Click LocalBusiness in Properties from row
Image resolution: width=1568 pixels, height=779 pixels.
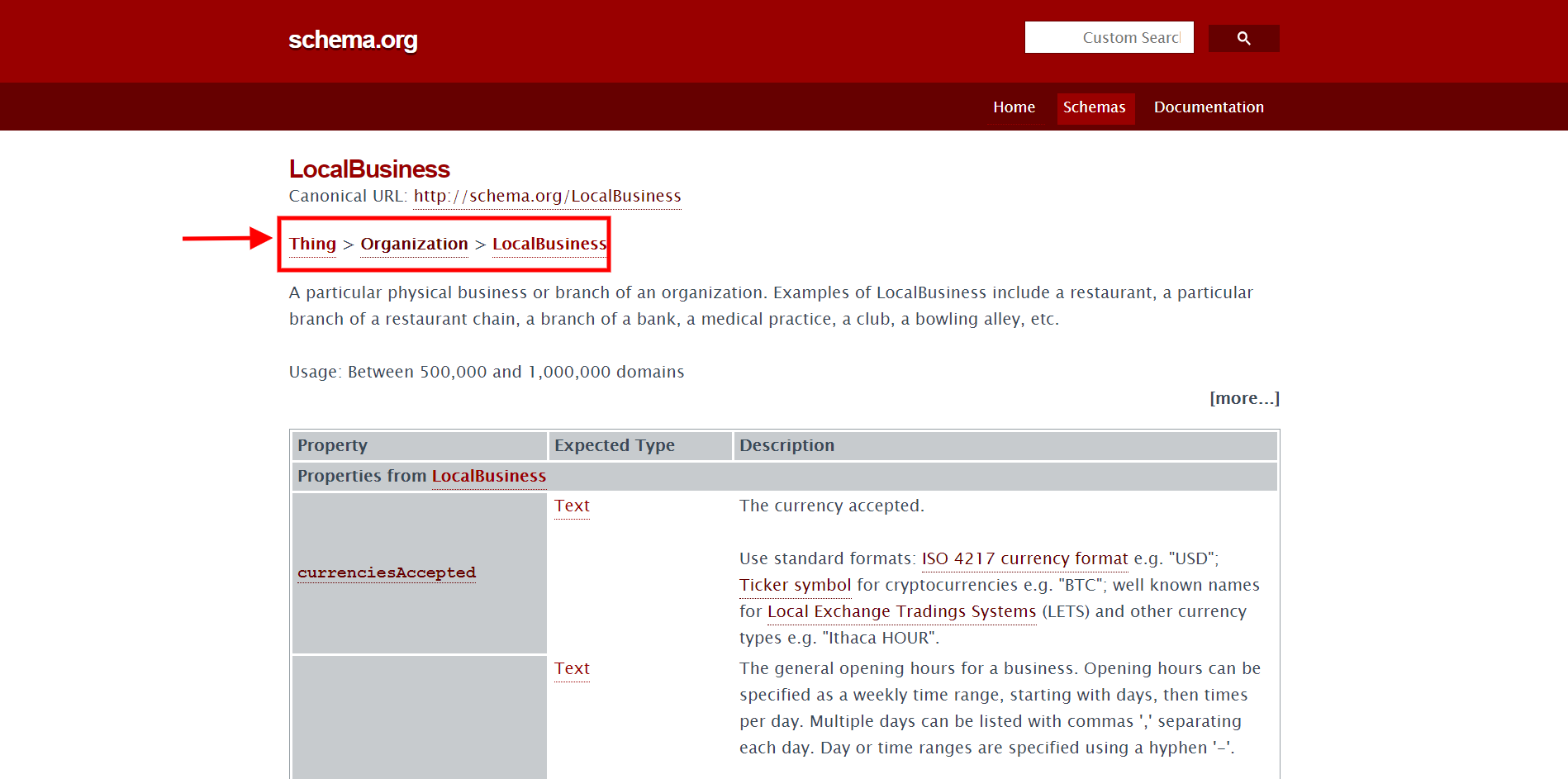(x=488, y=477)
